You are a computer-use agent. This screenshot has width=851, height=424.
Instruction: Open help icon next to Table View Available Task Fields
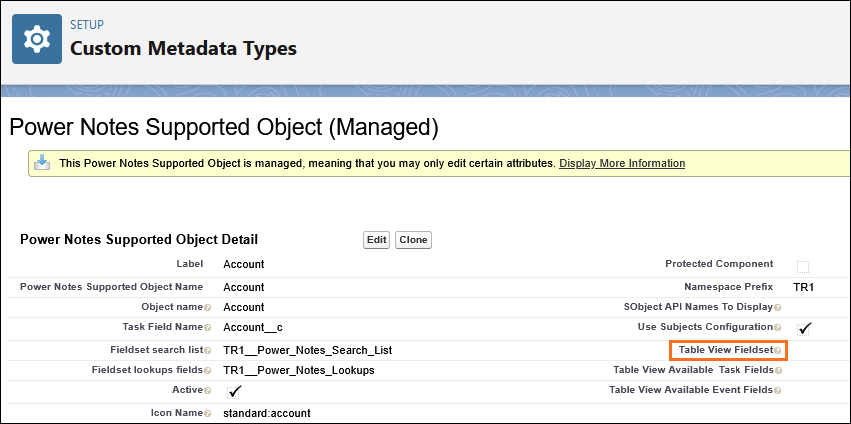[778, 371]
